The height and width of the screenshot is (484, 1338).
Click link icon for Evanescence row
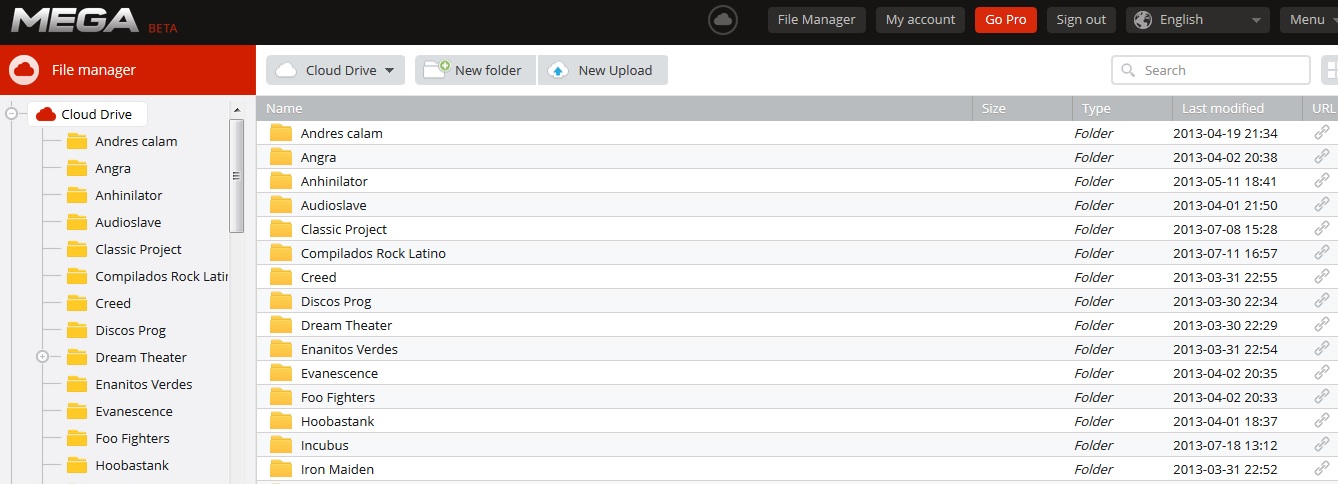point(1322,373)
